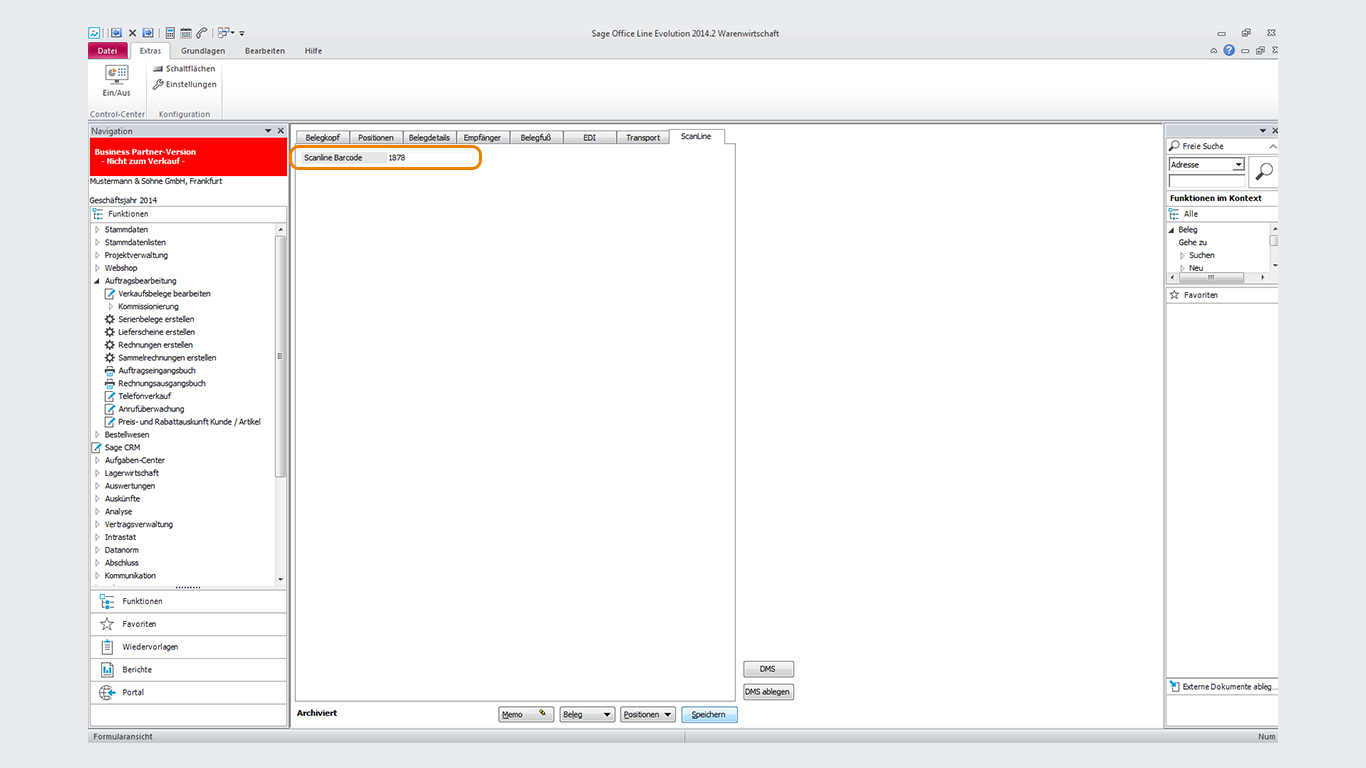Switch to the Belegdetails tab
Viewport: 1366px width, 768px height.
point(429,137)
